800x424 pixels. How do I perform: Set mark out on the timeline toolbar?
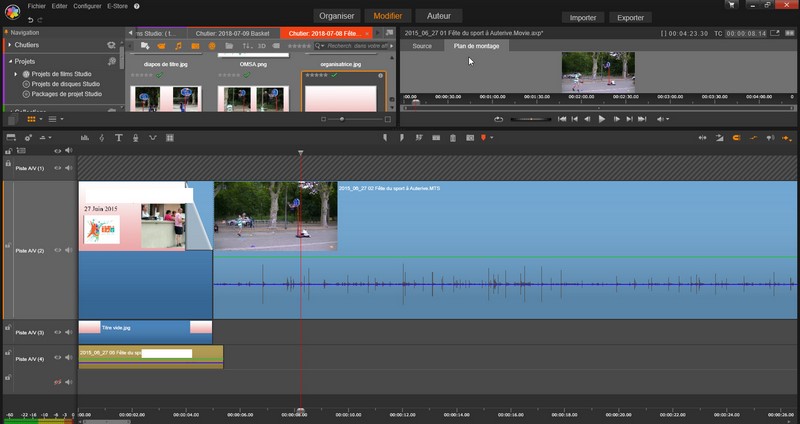click(x=402, y=138)
